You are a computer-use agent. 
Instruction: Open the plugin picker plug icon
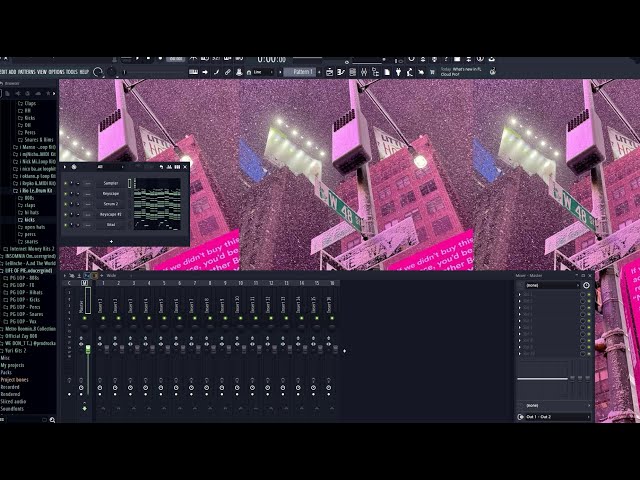tap(398, 72)
